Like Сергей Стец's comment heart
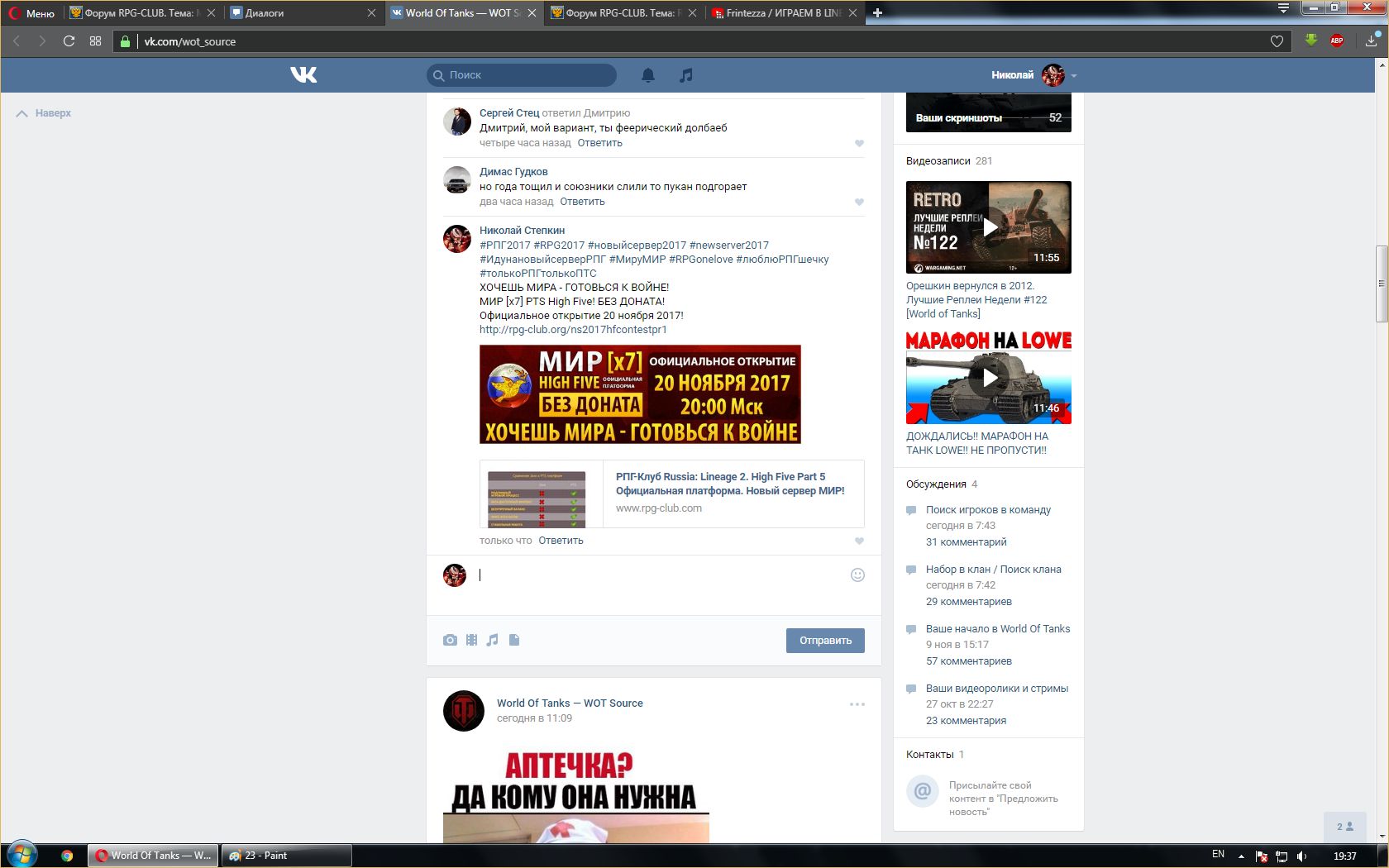The width and height of the screenshot is (1389, 868). (x=859, y=143)
